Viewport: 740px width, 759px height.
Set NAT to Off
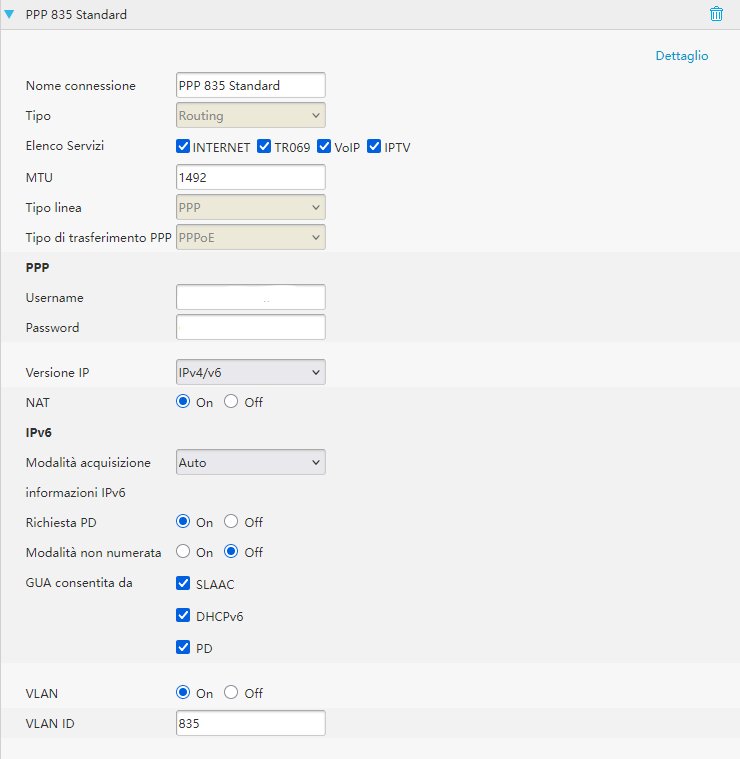click(232, 402)
